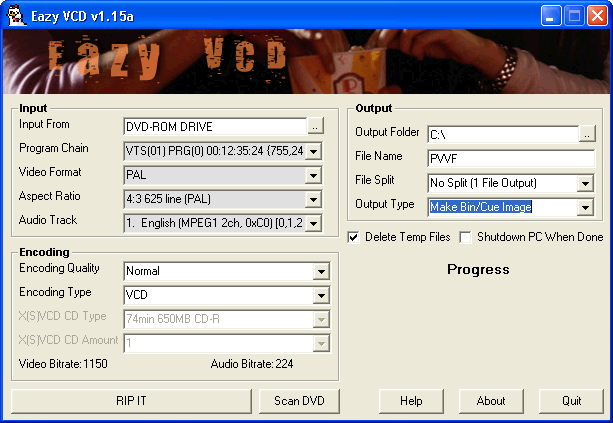Open the Video Format dropdown arrow
The image size is (613, 423).
click(314, 176)
